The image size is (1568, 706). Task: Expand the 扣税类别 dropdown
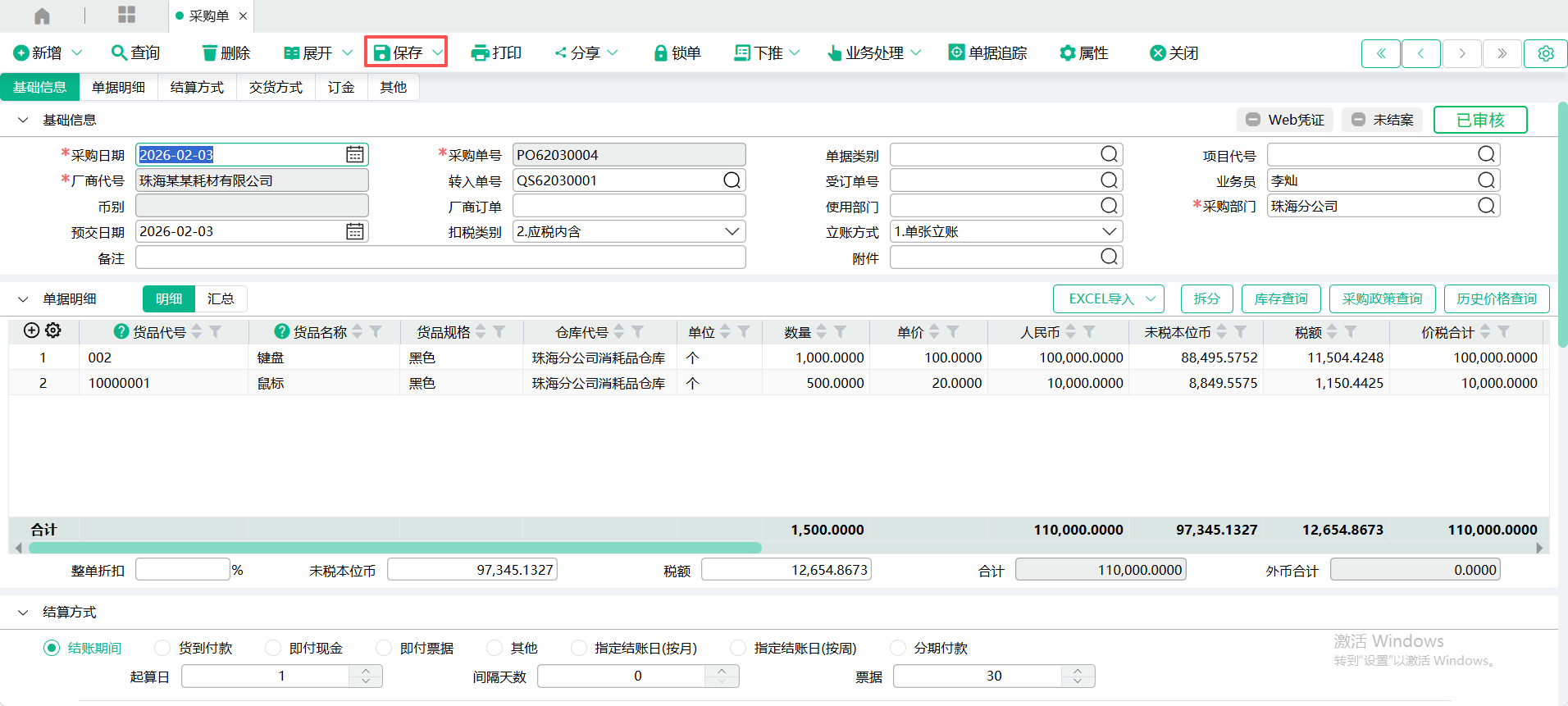coord(732,232)
